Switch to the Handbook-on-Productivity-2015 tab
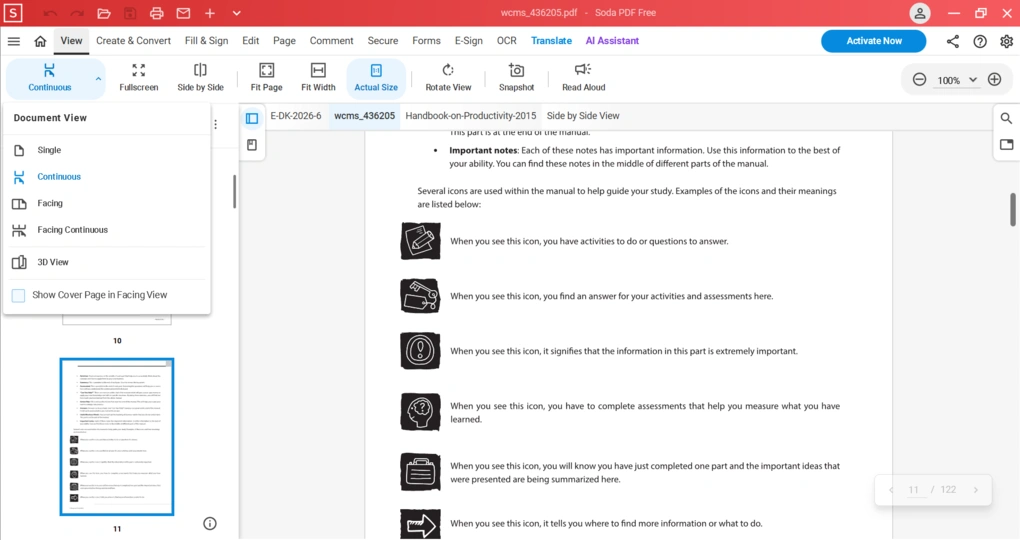This screenshot has height=540, width=1020. click(471, 116)
